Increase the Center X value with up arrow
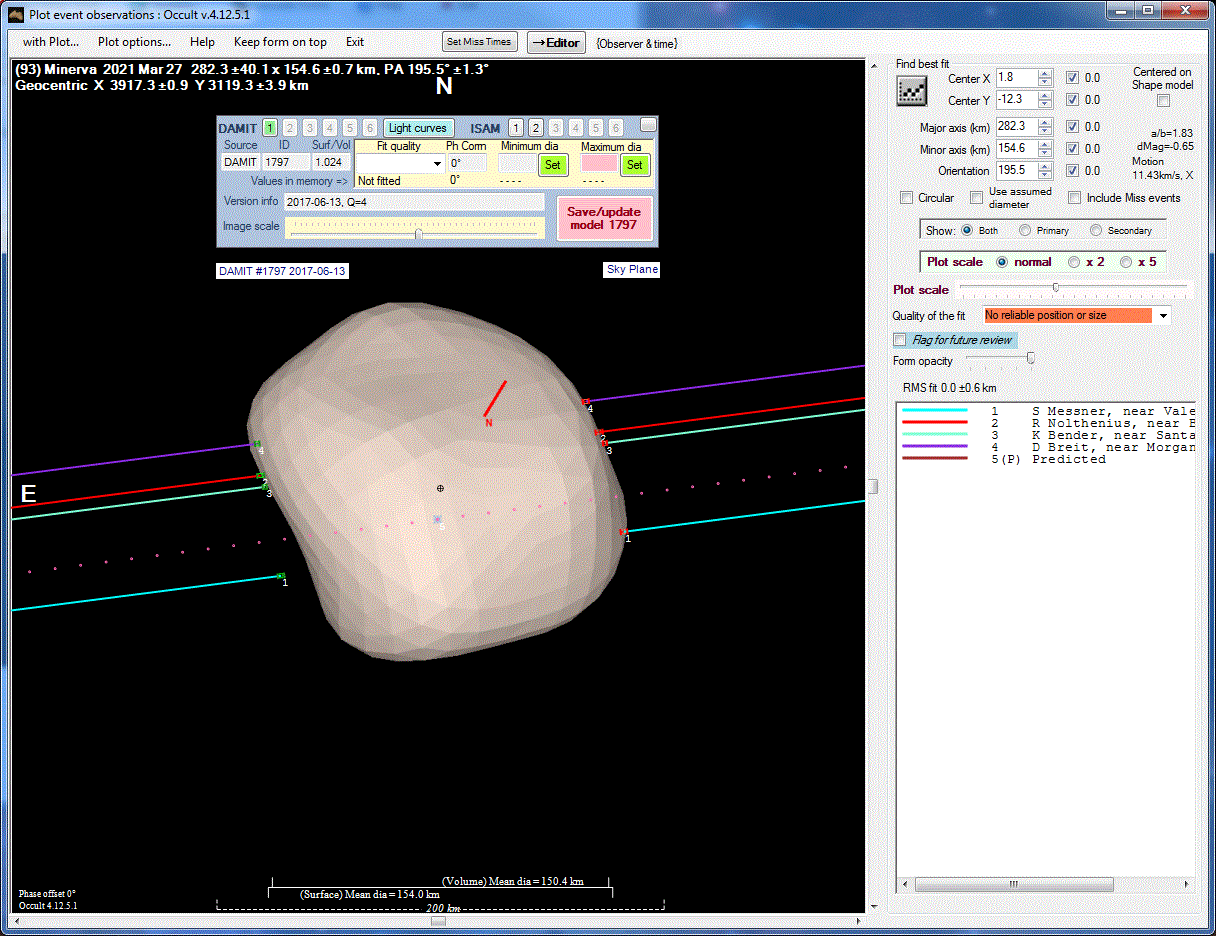The image size is (1216, 936). (1045, 74)
